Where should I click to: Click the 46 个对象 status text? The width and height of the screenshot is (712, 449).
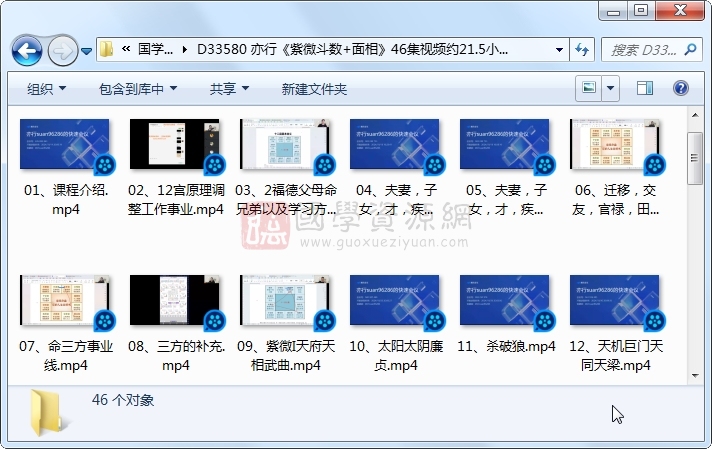click(123, 400)
